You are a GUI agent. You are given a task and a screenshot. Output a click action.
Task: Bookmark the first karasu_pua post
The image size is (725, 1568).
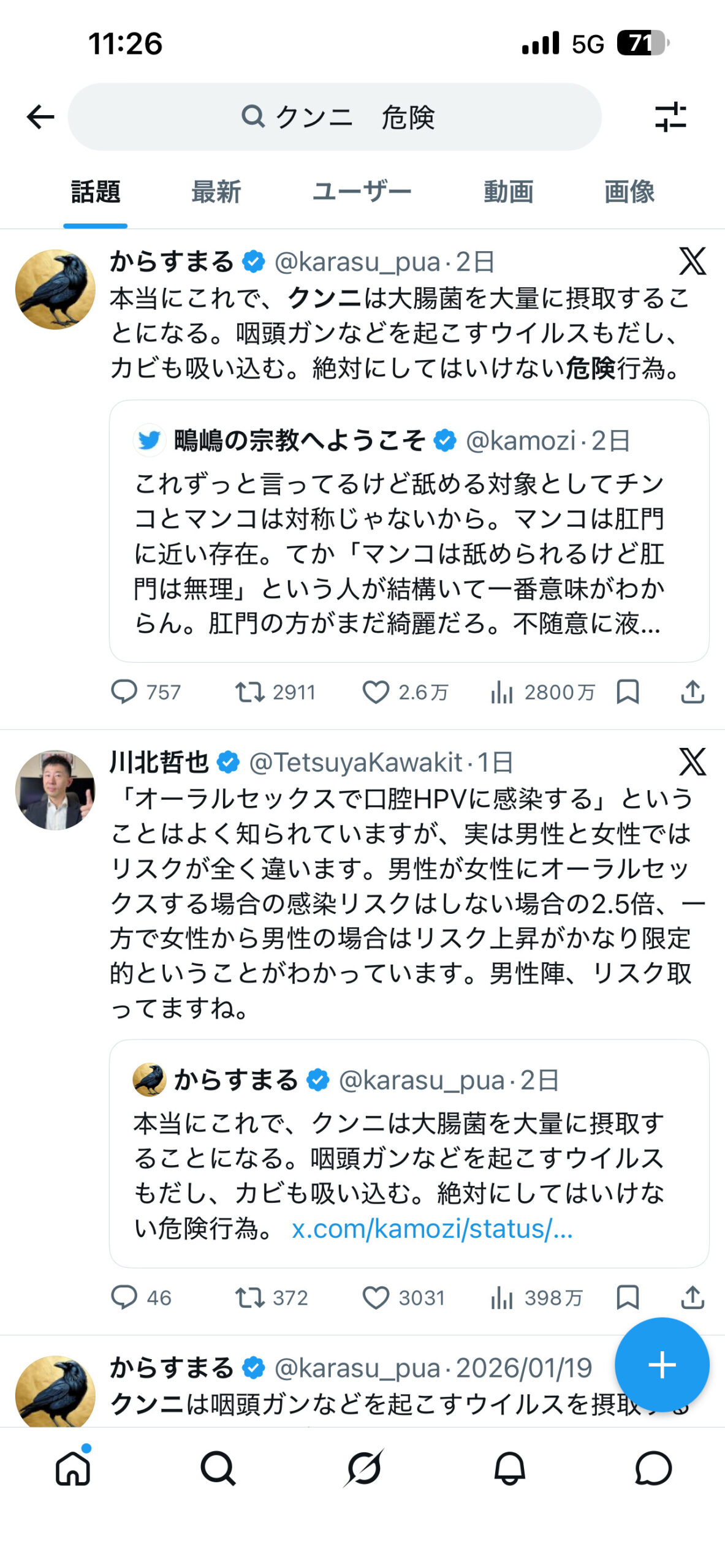click(x=628, y=692)
